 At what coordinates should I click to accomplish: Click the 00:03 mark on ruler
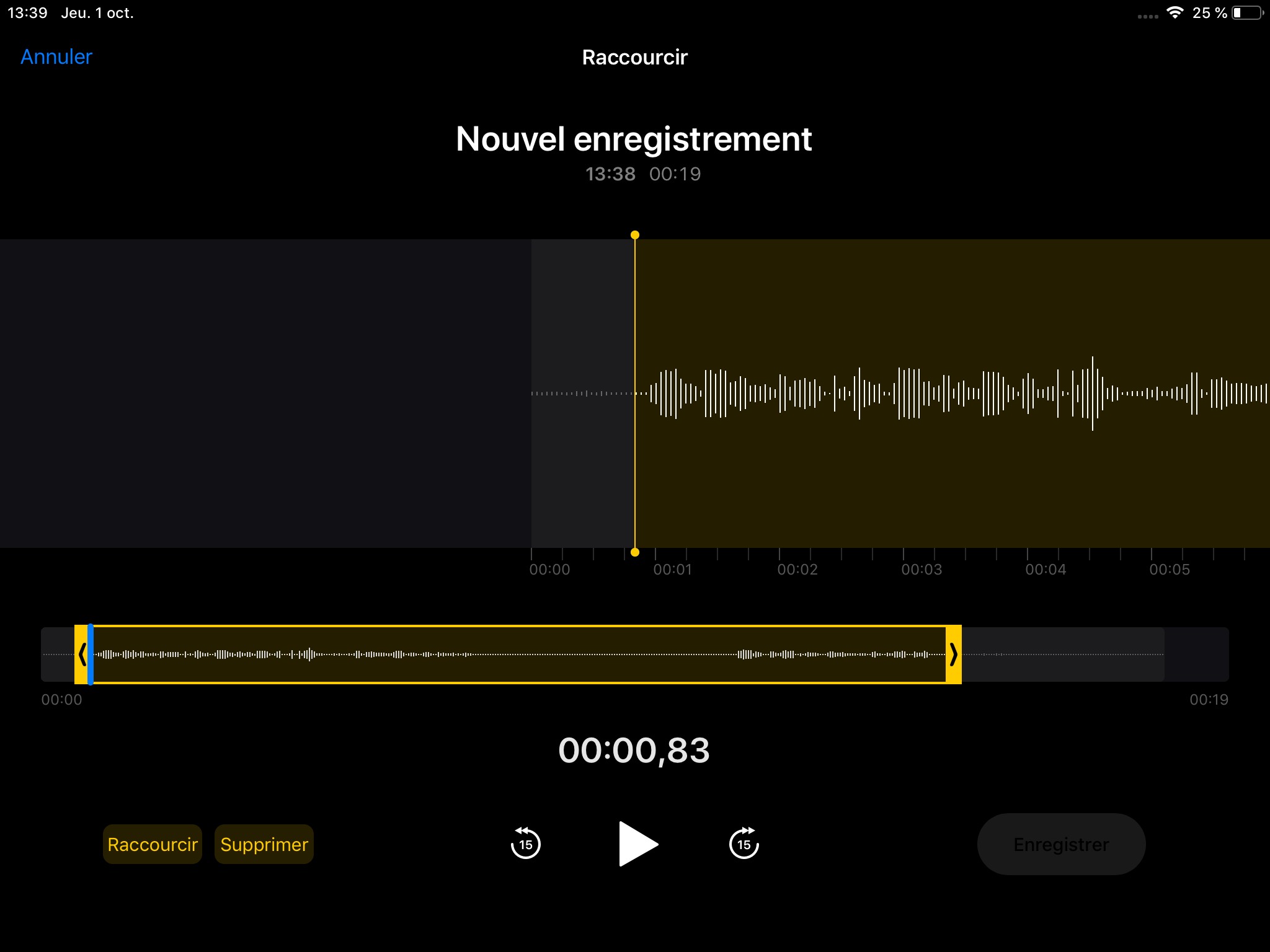921,569
